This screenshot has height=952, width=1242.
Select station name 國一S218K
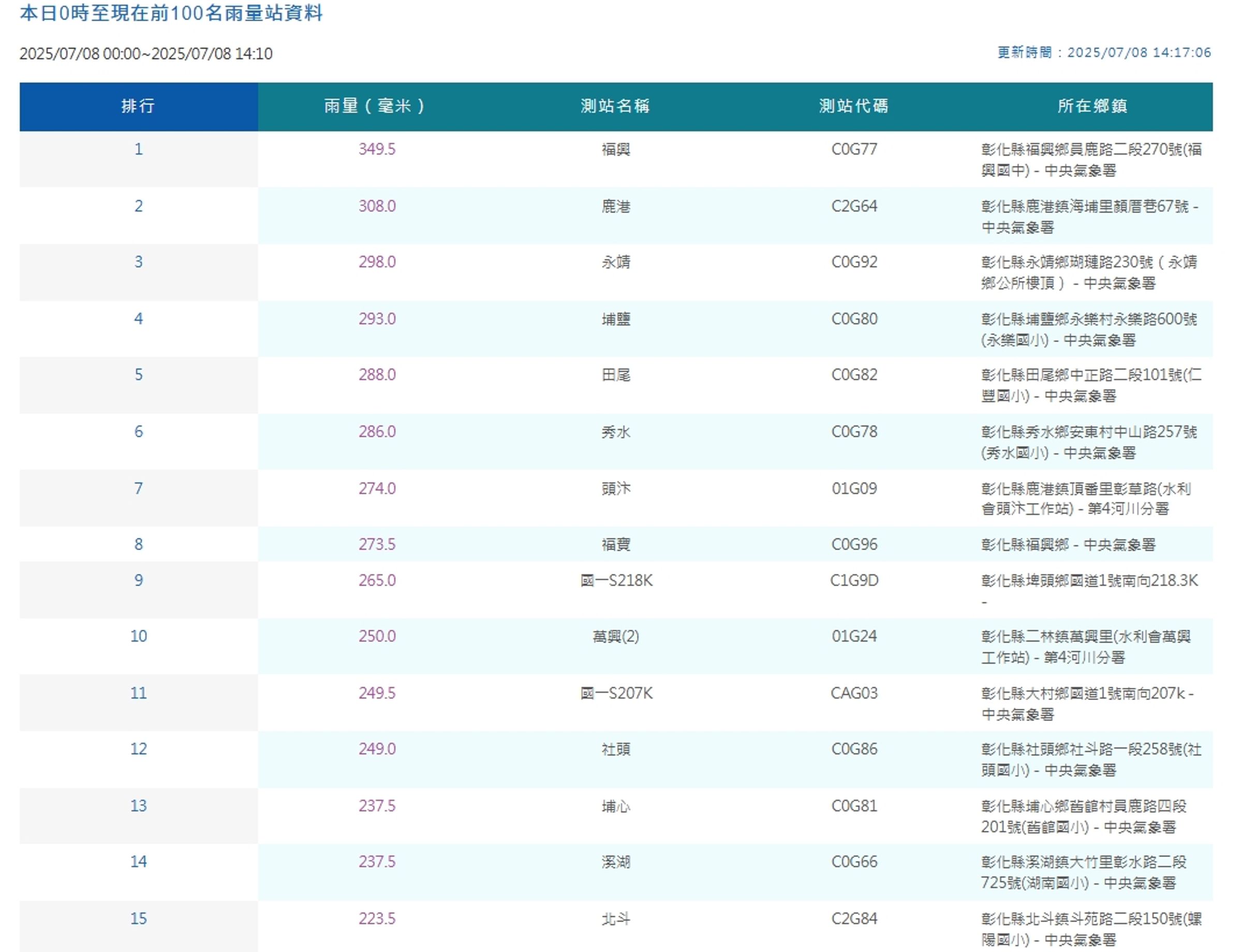616,581
